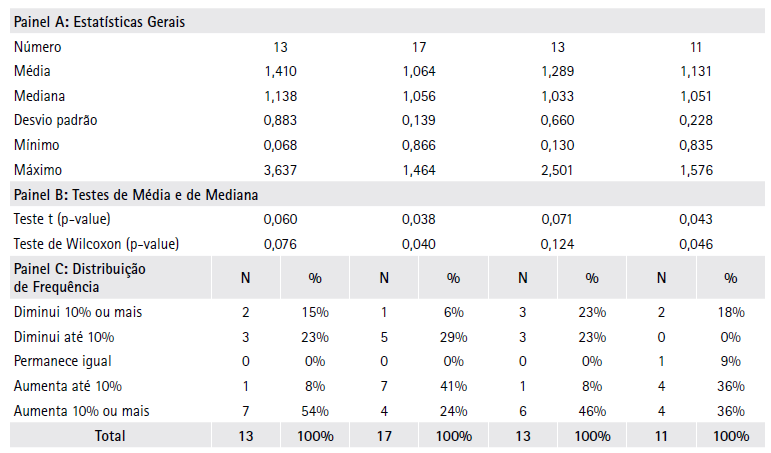Click the Total row label
This screenshot has width=771, height=453.
(x=110, y=436)
